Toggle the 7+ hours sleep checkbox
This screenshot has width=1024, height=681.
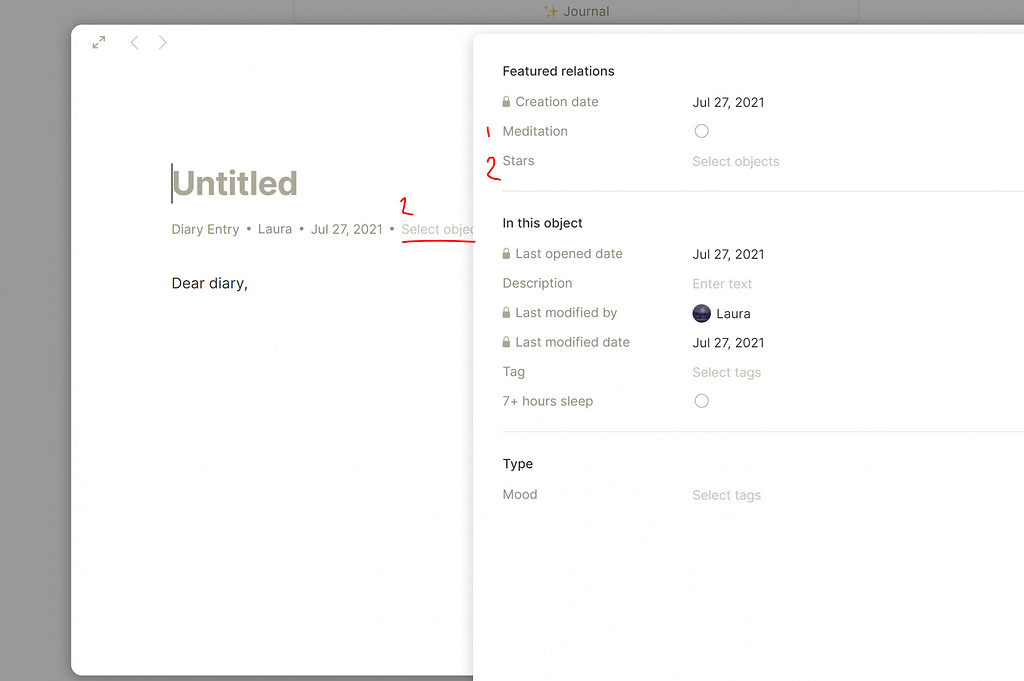click(x=701, y=400)
